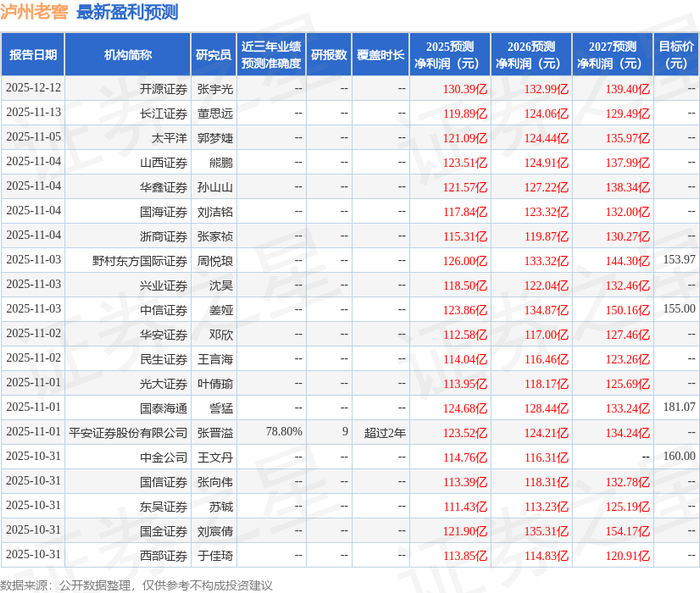700x593 pixels.
Task: Click the 117.84亿 profit value
Action: point(465,212)
